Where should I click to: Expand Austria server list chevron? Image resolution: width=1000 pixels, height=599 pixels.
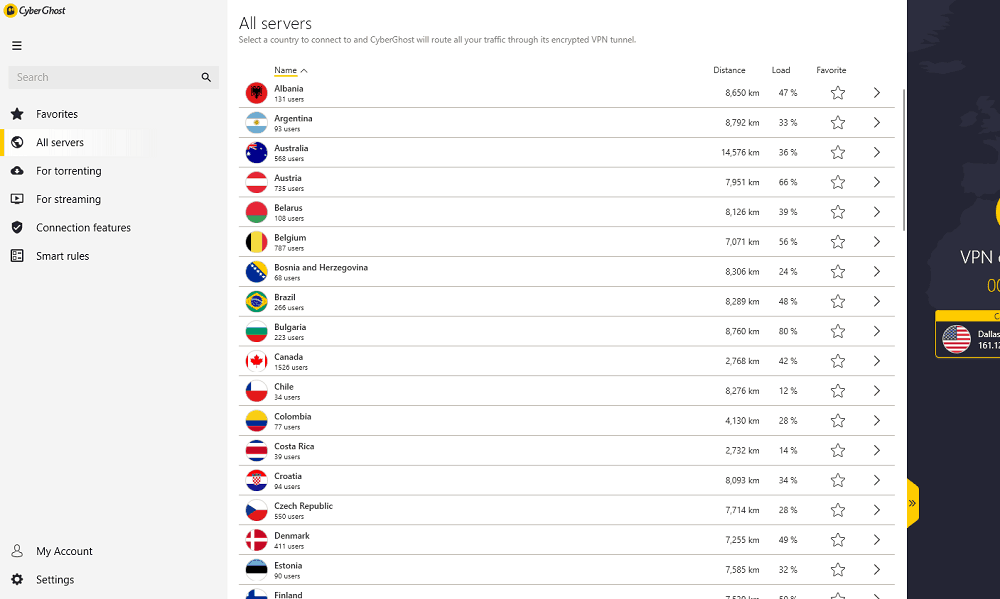(x=877, y=182)
